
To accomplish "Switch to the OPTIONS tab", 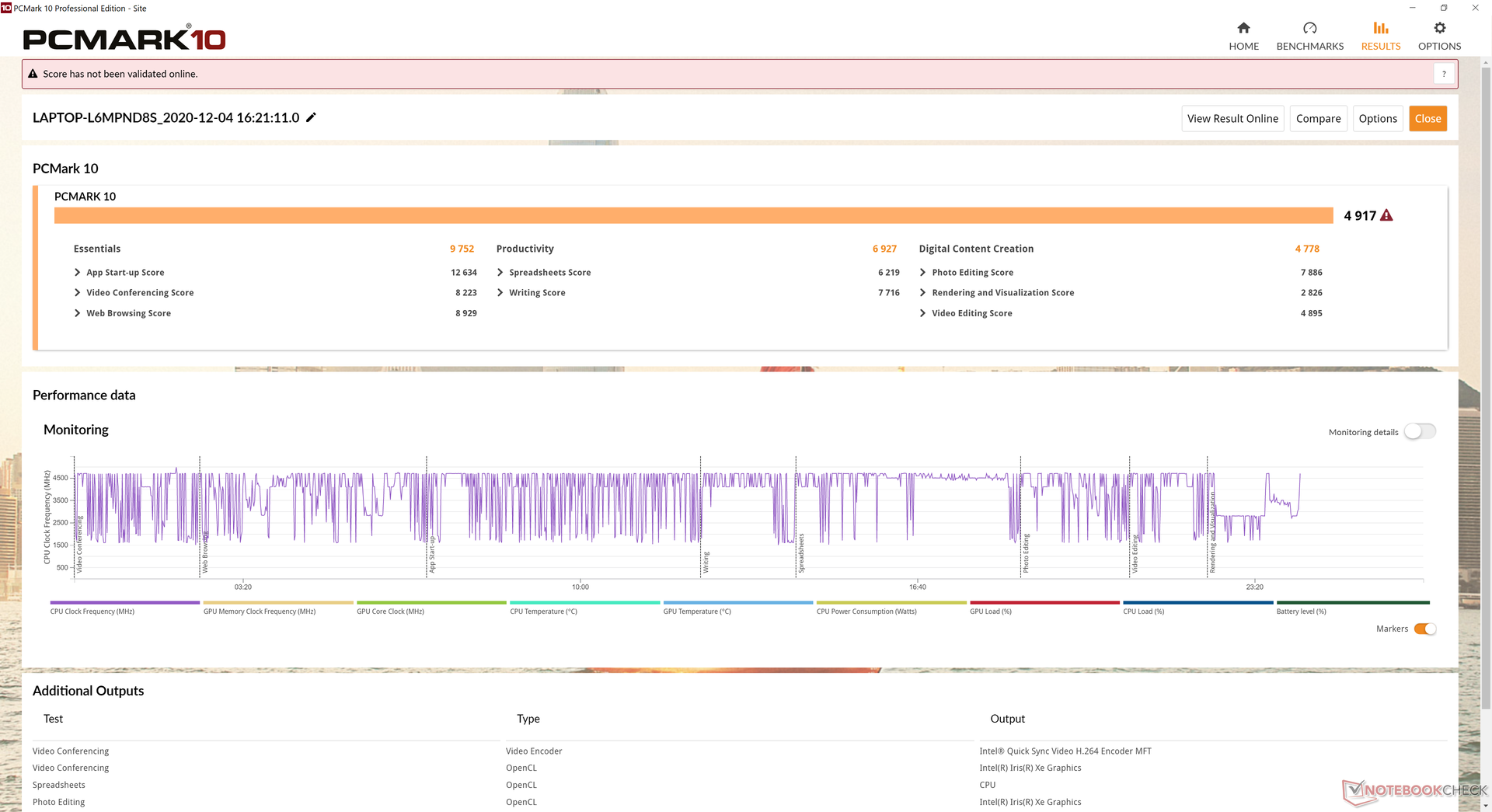I will click(x=1439, y=36).
